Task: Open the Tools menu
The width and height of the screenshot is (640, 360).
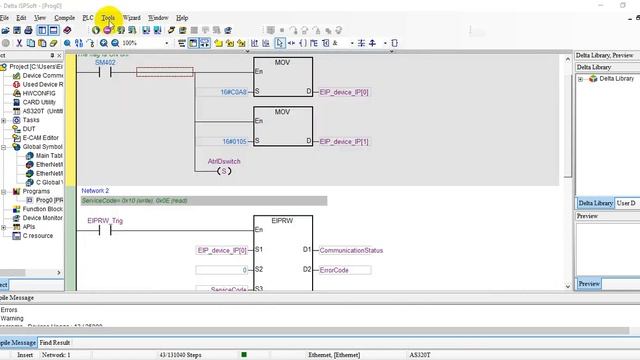Action: tap(108, 18)
